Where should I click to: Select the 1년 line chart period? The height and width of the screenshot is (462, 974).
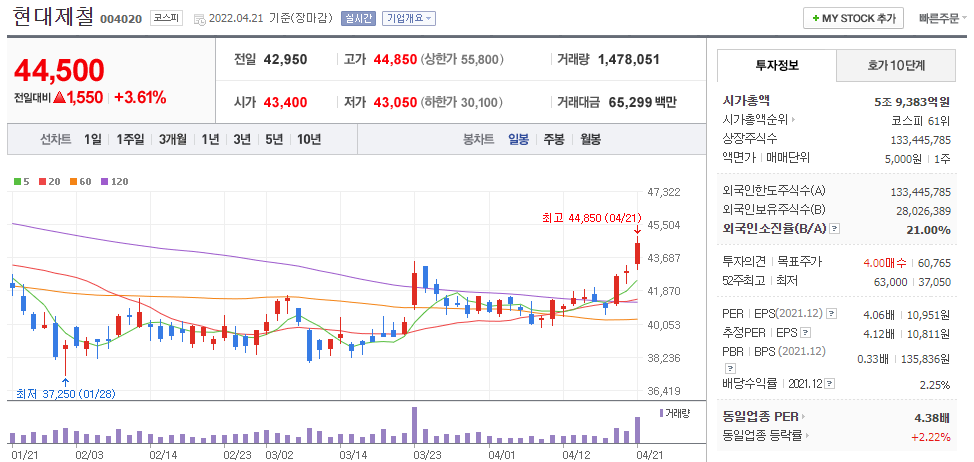click(210, 139)
